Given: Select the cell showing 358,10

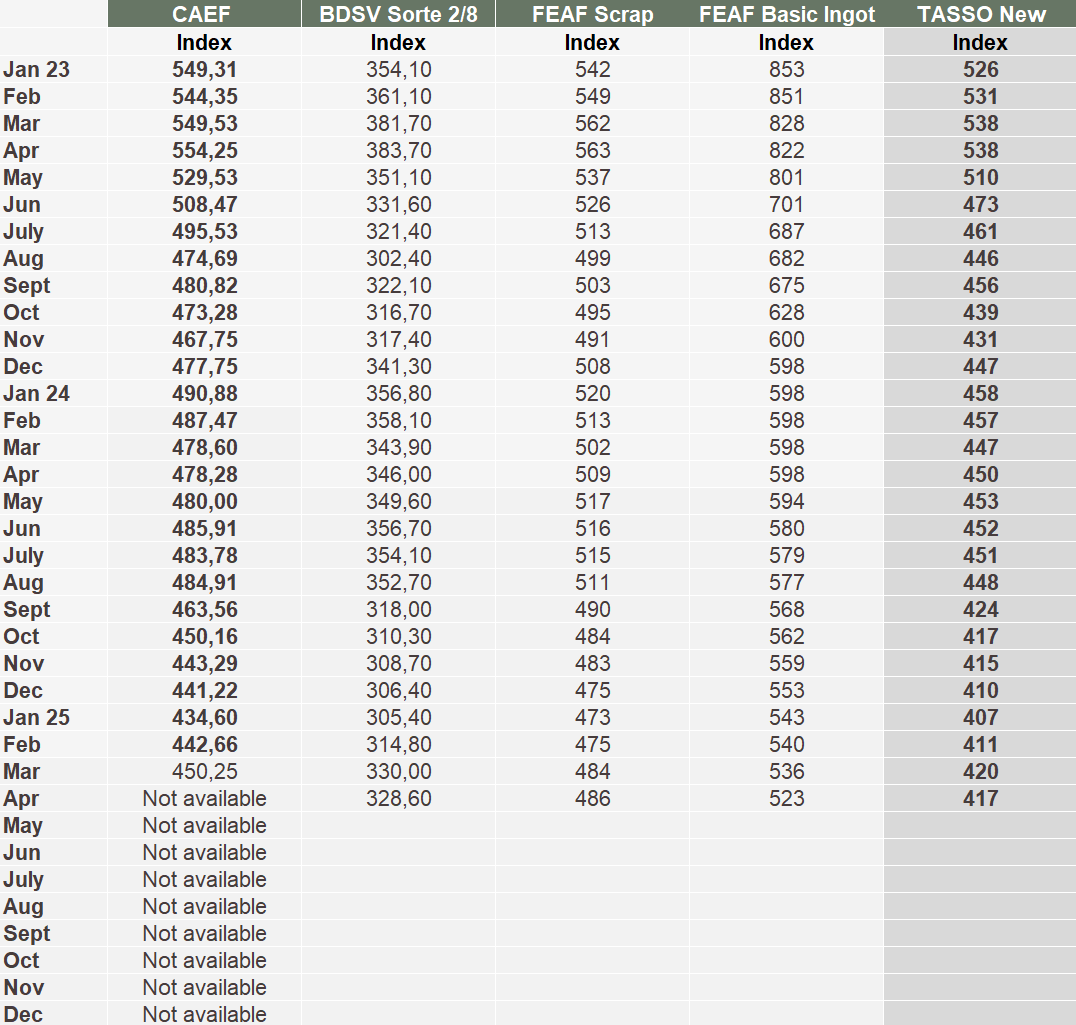Looking at the screenshot, I should tap(399, 420).
